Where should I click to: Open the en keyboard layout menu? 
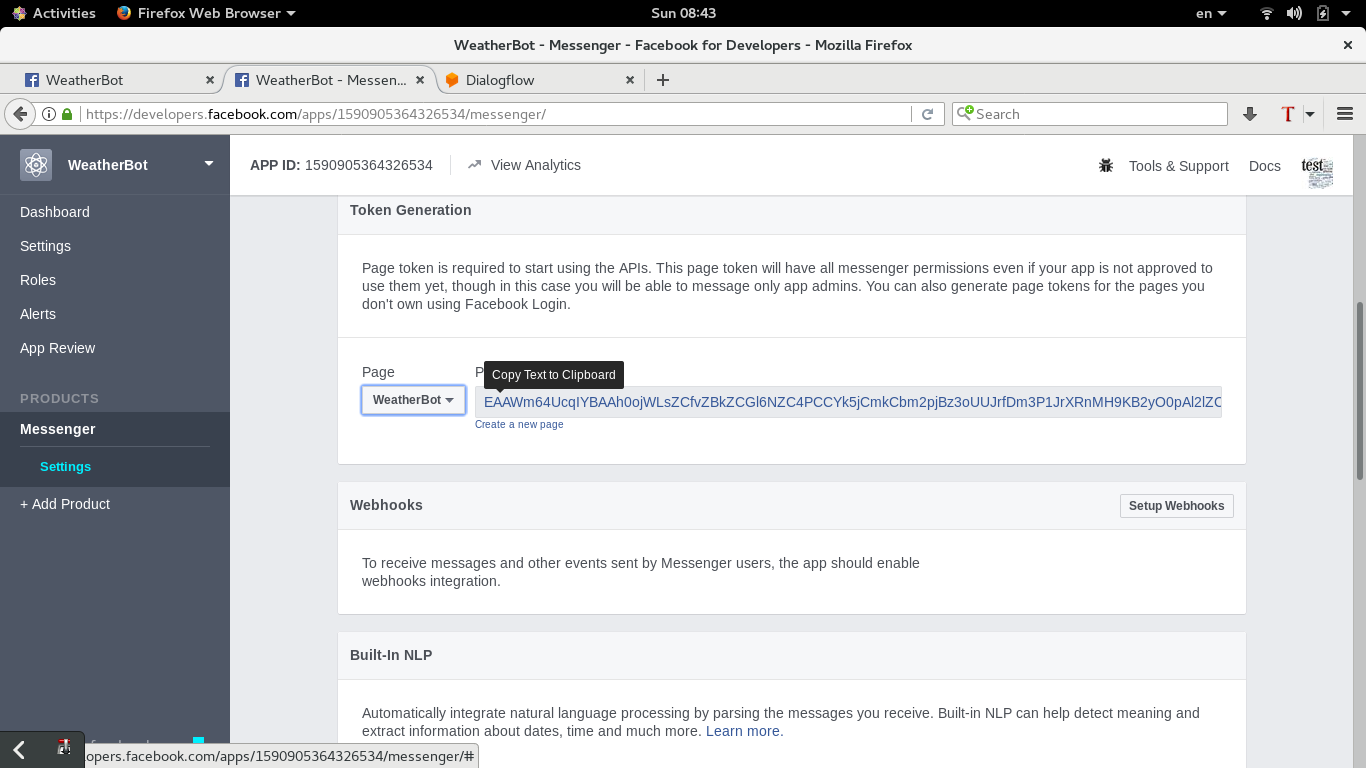1211,13
